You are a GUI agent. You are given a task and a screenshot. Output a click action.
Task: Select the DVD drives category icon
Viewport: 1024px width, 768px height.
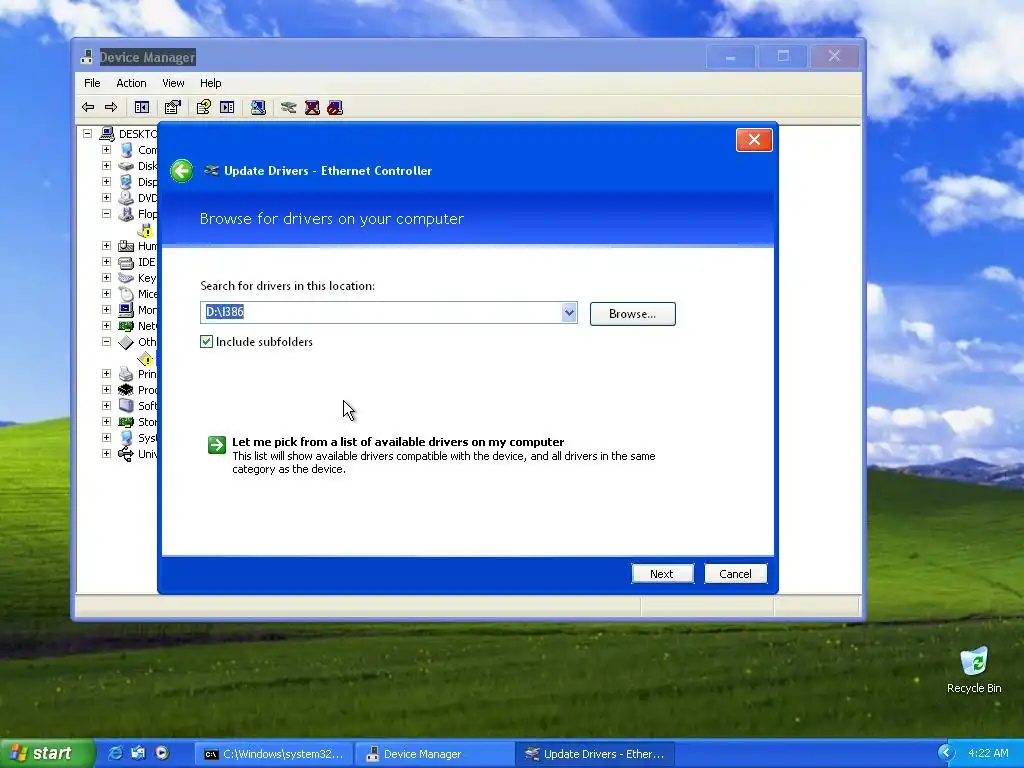[x=126, y=198]
